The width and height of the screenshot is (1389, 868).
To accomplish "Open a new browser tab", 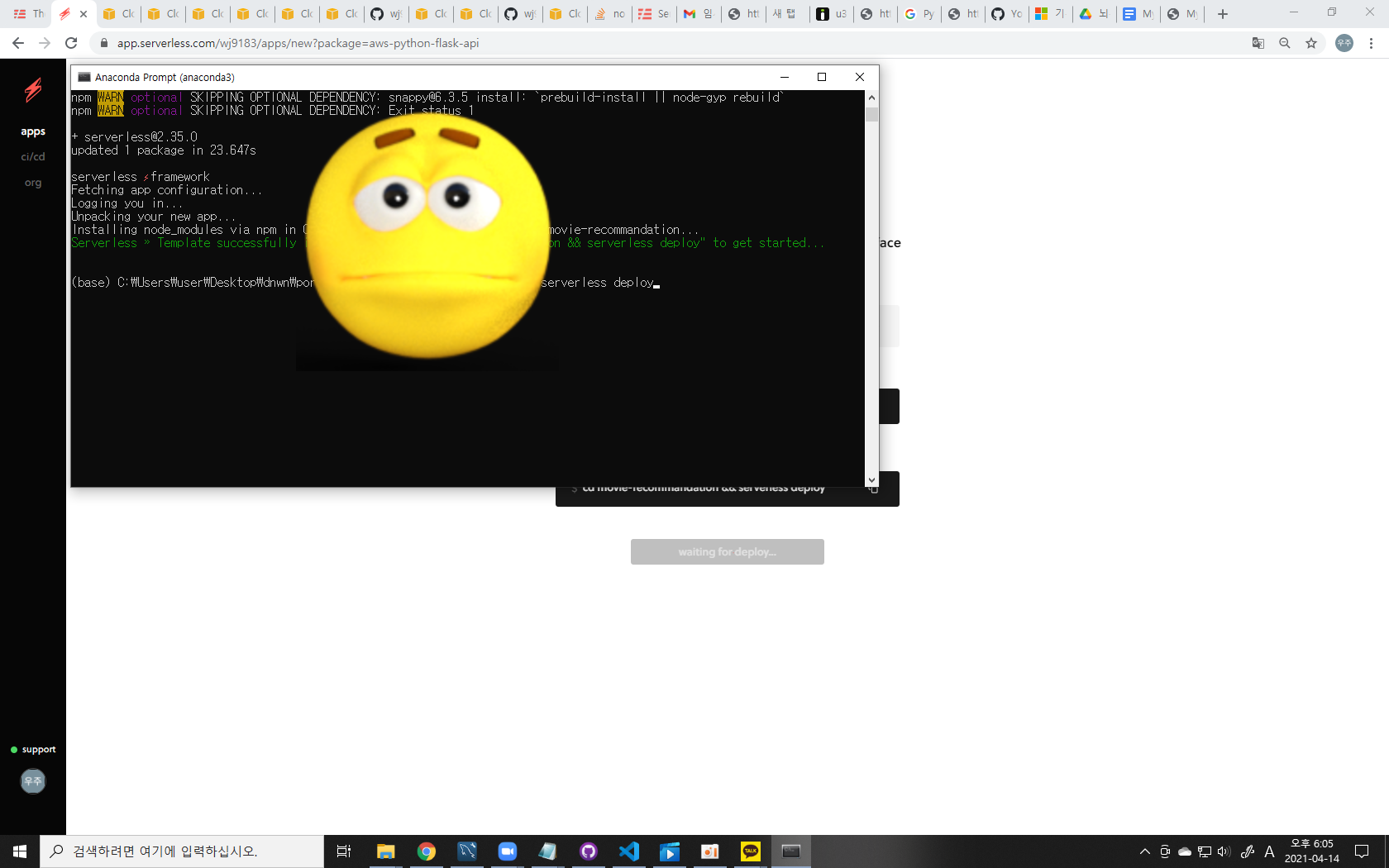I will tap(1223, 14).
